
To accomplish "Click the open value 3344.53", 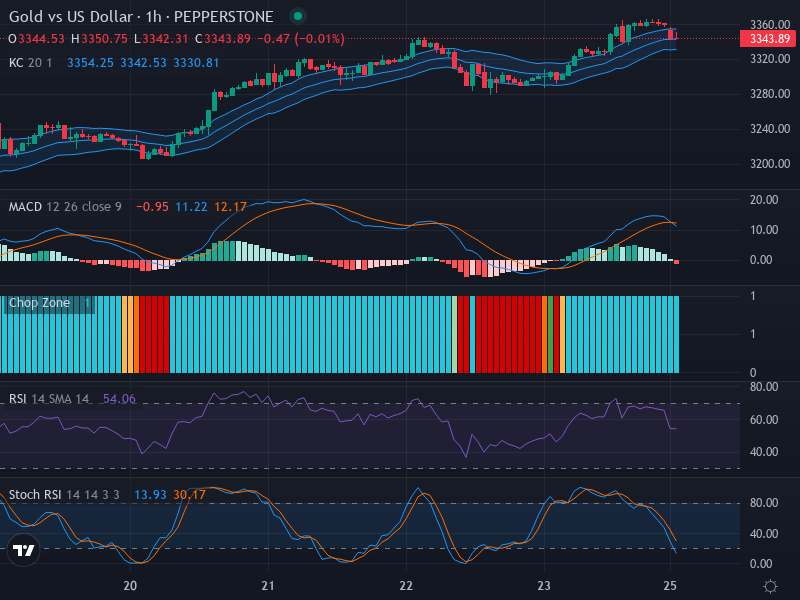I will coord(41,39).
